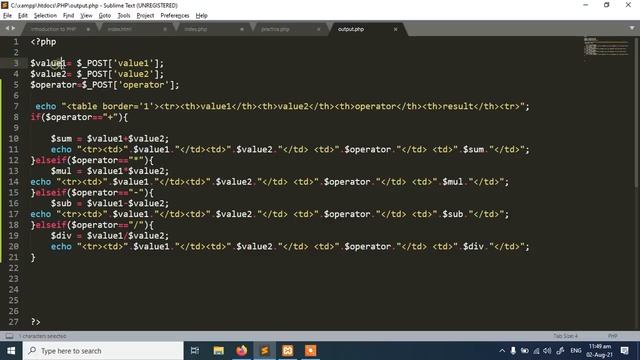Change the Tab Size setting
Viewport: 640px width, 360px height.
(565, 336)
